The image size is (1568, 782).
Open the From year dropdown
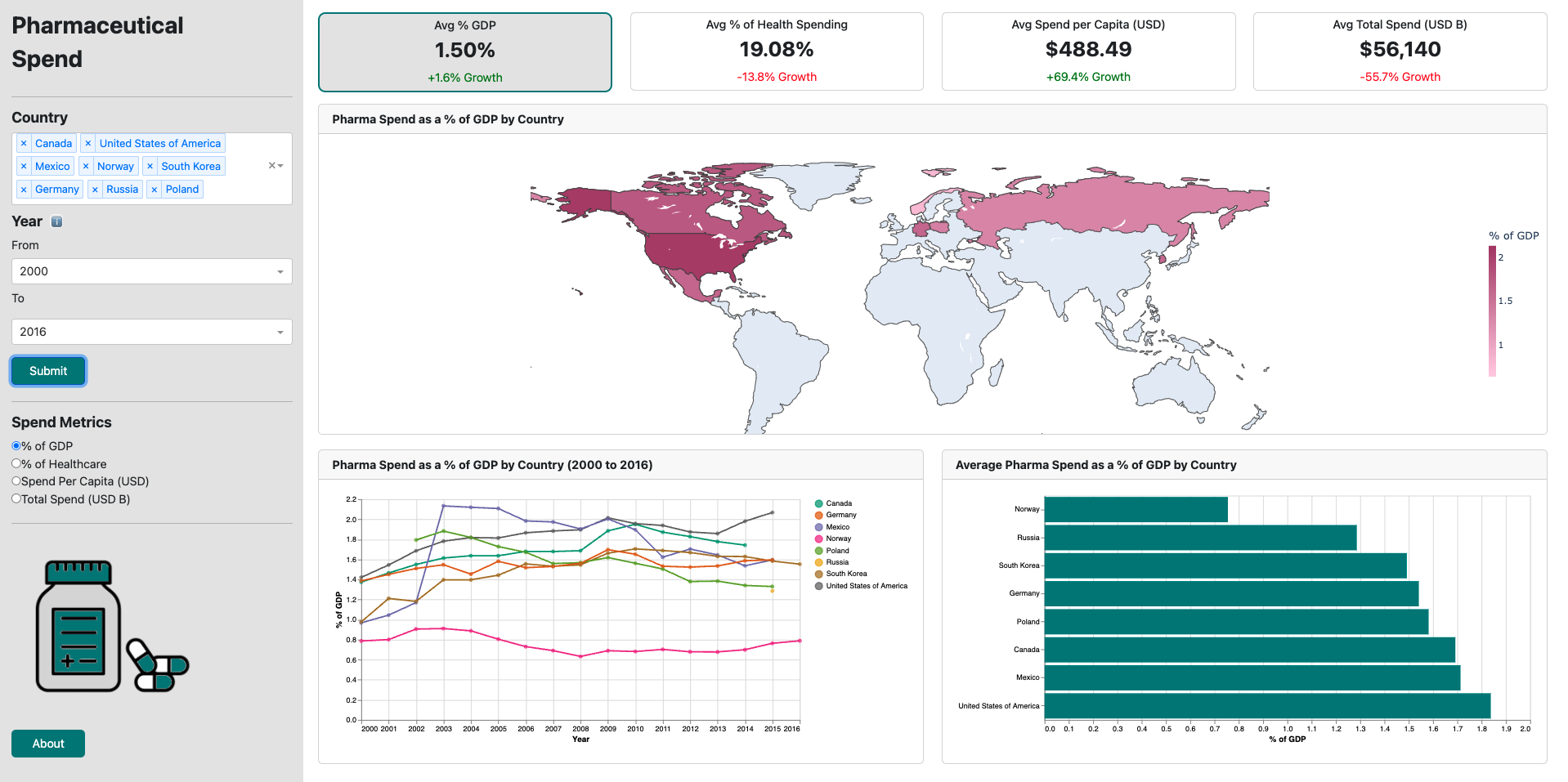coord(151,271)
